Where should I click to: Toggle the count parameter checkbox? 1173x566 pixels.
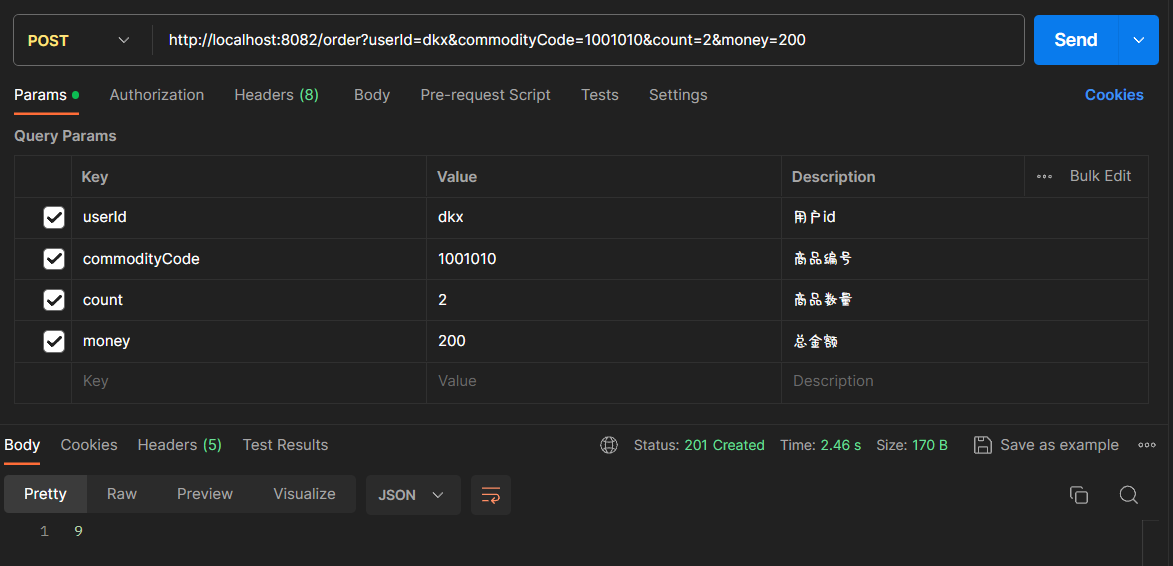point(54,300)
